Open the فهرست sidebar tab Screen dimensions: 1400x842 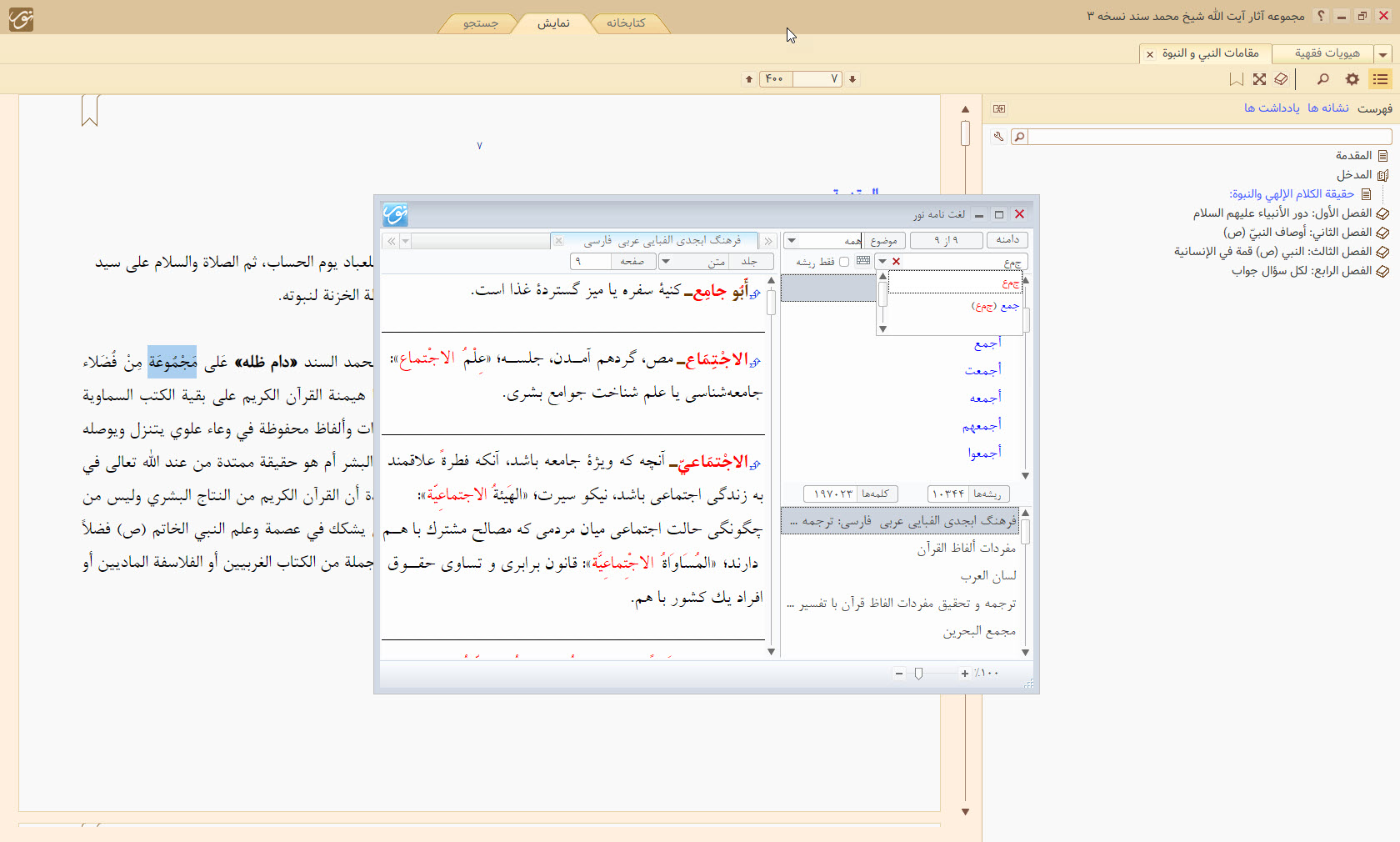[x=1375, y=108]
